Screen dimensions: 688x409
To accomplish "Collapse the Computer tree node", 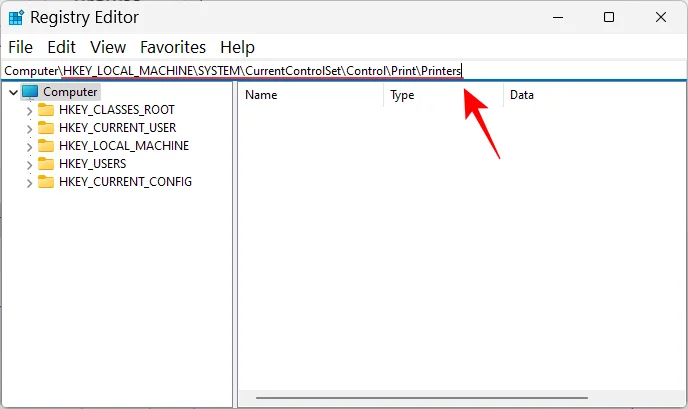I will pyautogui.click(x=14, y=93).
